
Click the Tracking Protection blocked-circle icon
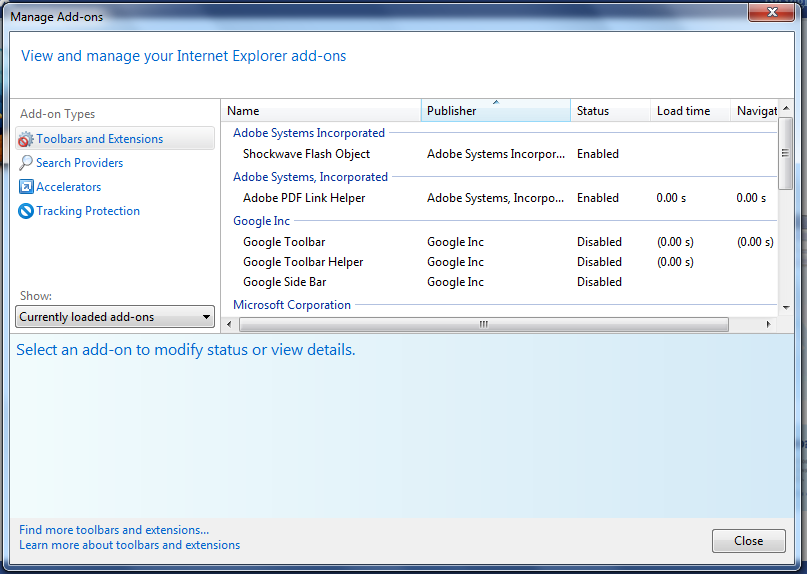coord(26,211)
